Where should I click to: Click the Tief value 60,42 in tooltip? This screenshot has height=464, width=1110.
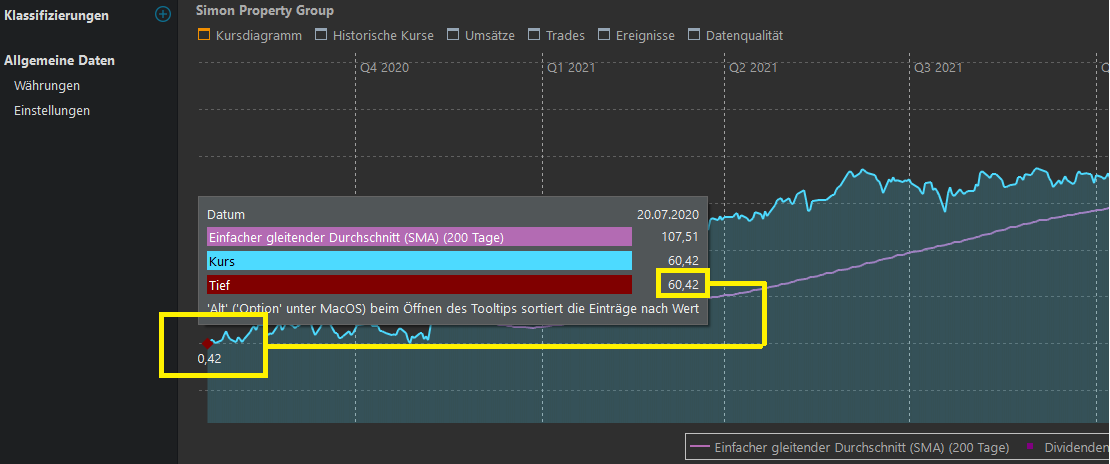click(683, 285)
